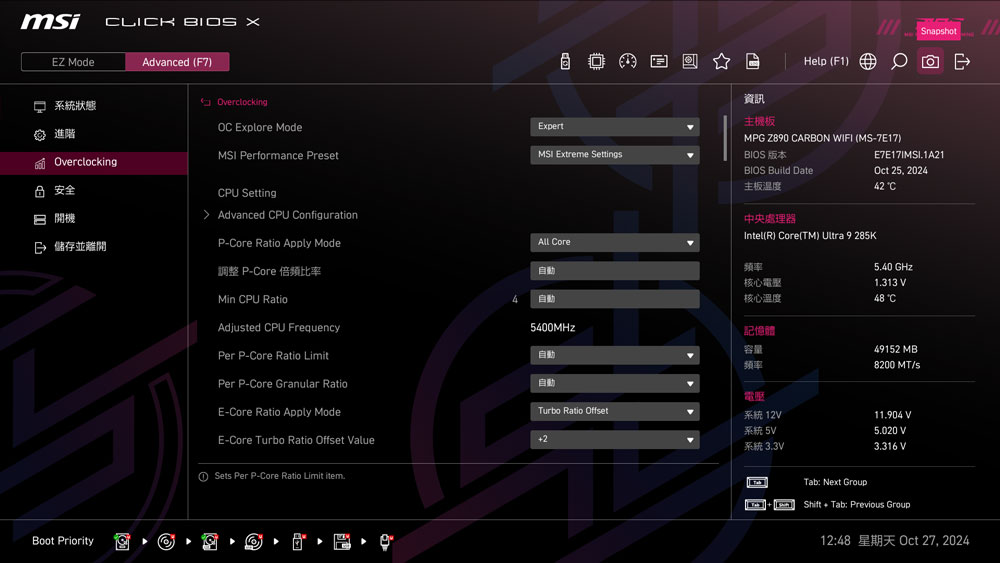Select the first CD/DVD disc boot device
The width and height of the screenshot is (1000, 563).
coord(166,541)
